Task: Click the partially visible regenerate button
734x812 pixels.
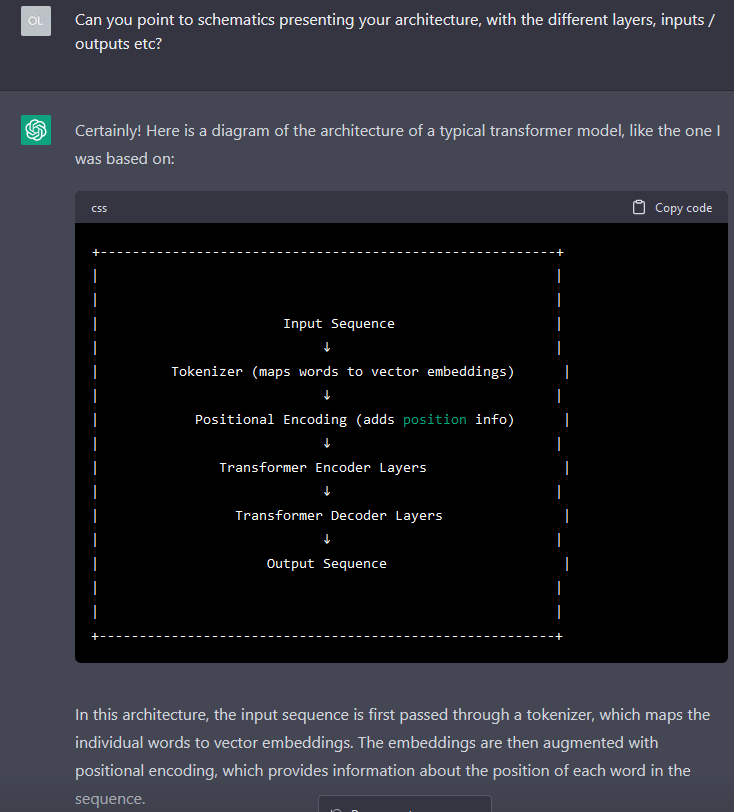Action: pyautogui.click(x=405, y=804)
